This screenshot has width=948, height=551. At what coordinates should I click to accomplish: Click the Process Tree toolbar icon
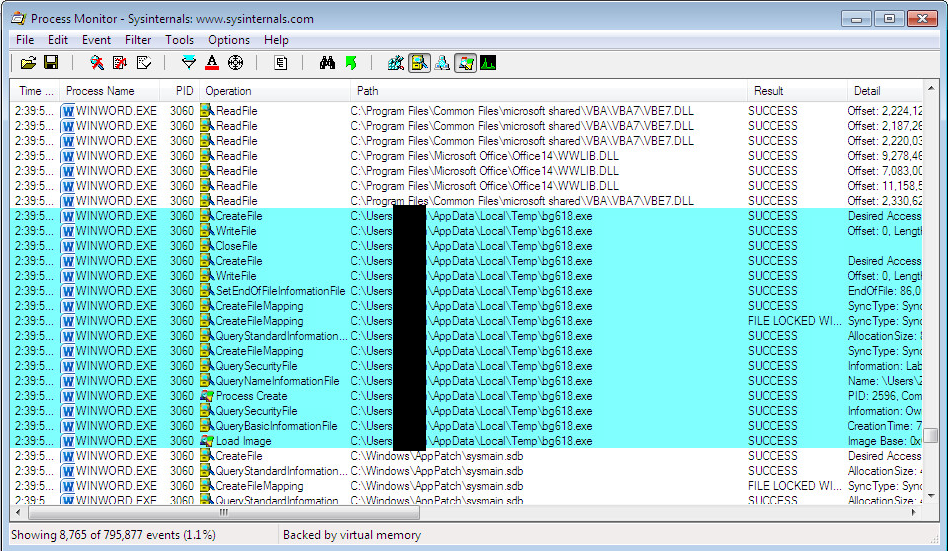[x=281, y=63]
